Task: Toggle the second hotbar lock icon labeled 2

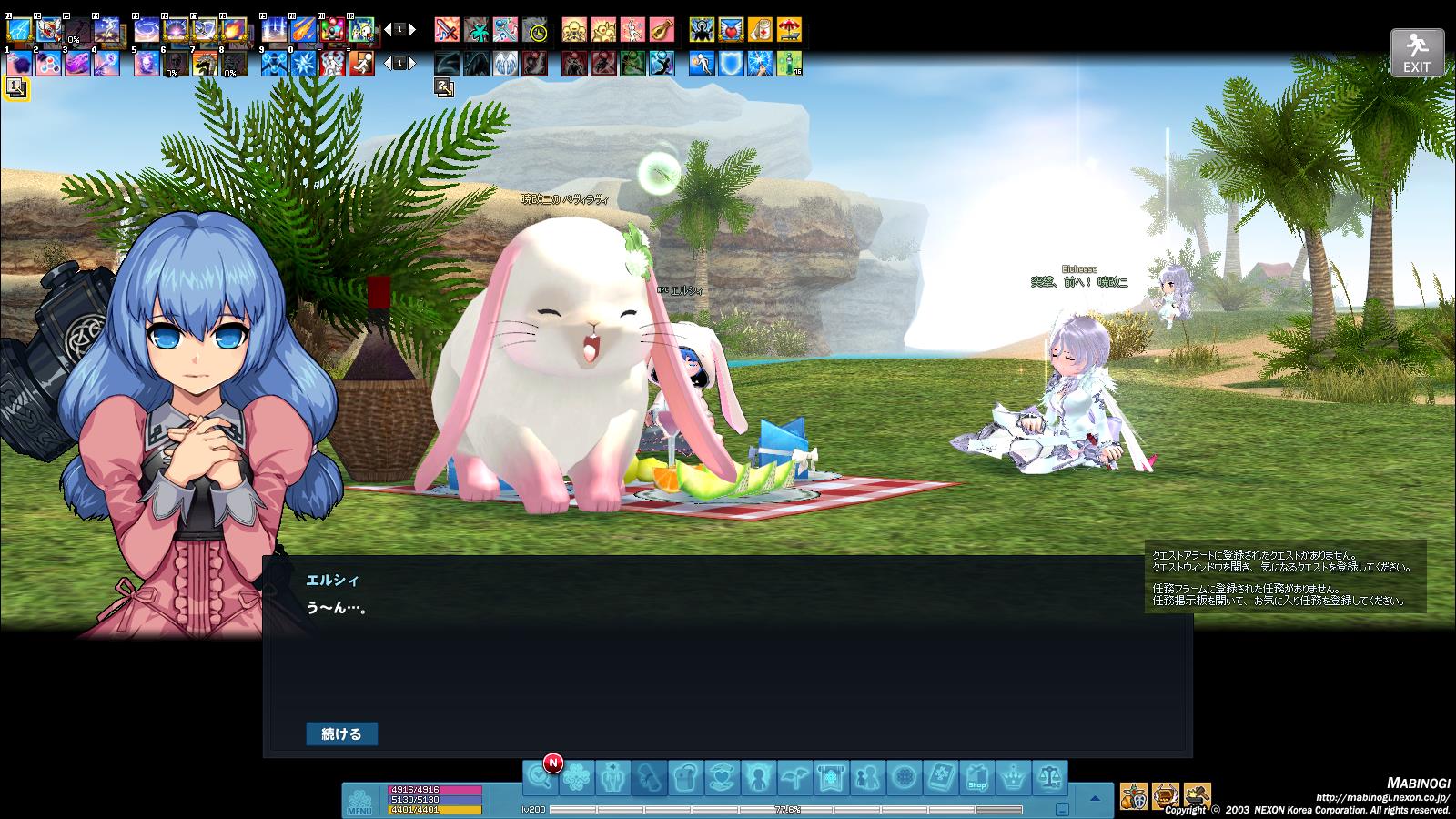Action: 443,87
